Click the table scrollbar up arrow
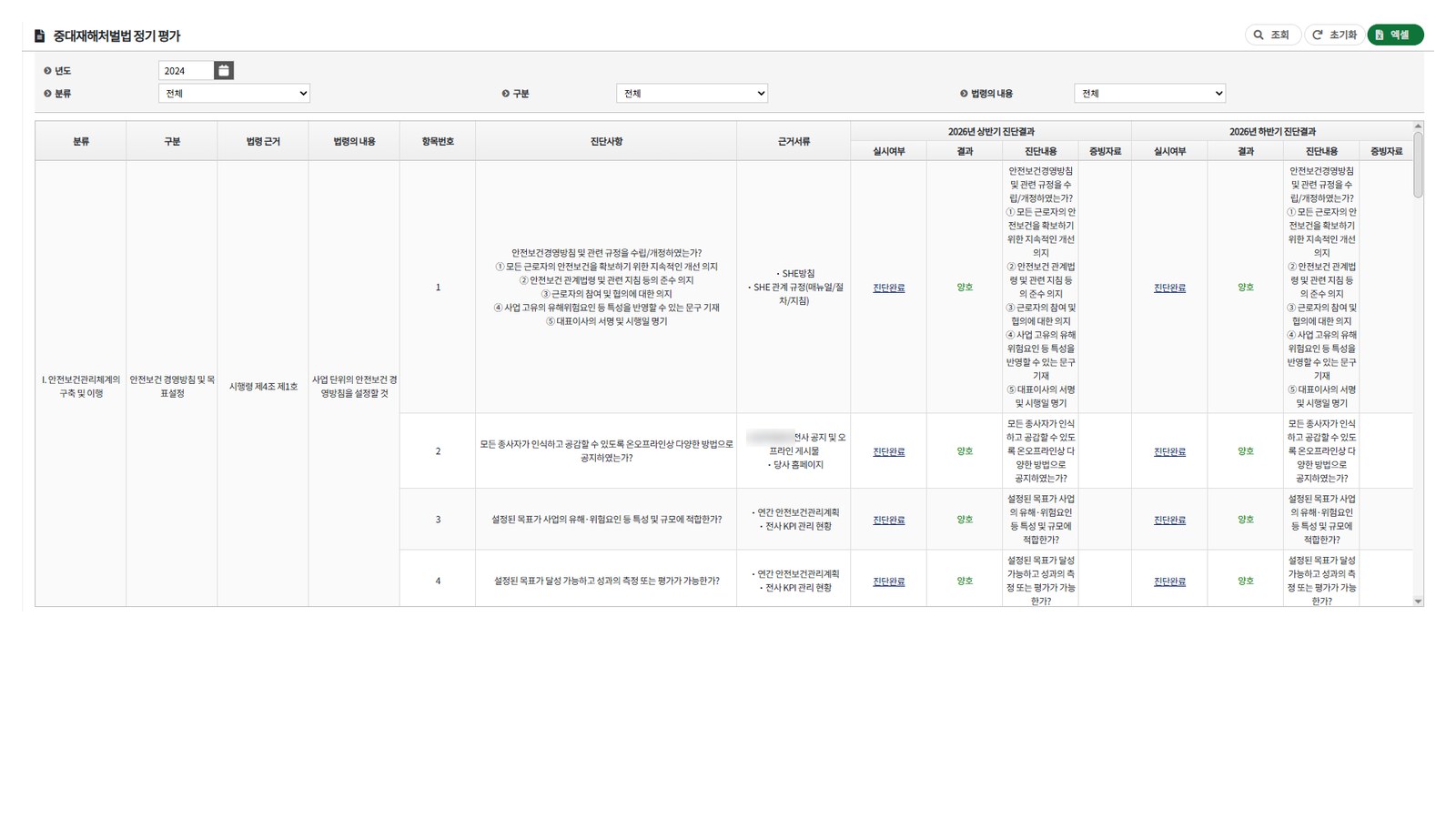Image resolution: width=1456 pixels, height=819 pixels. tap(1418, 126)
